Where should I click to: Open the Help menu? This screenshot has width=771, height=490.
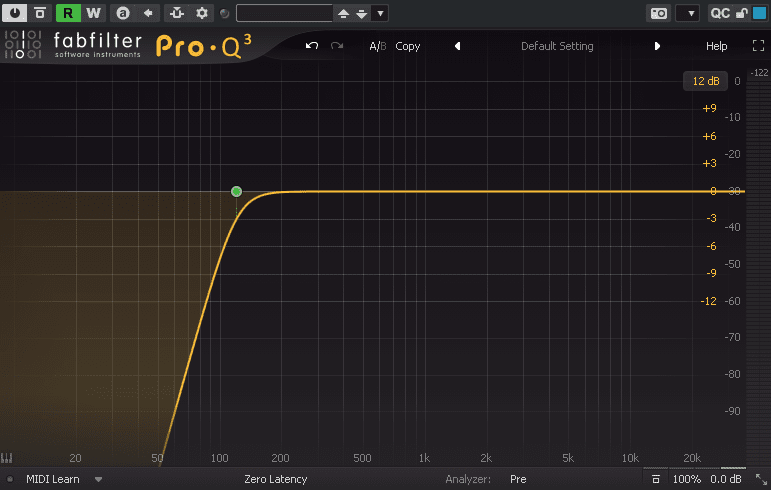716,46
